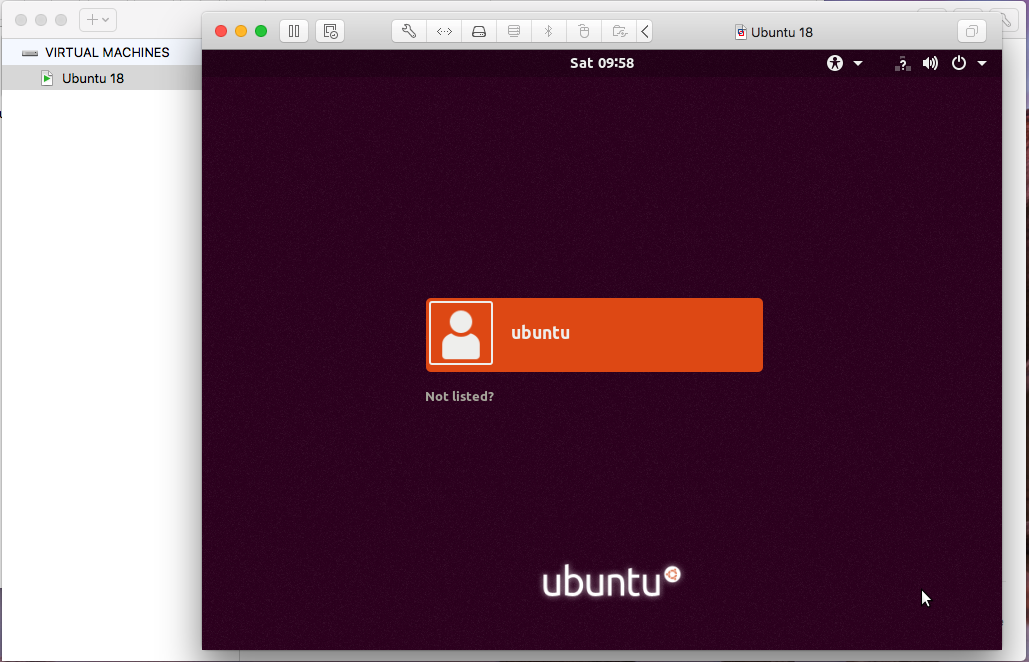
Task: Close the Ubuntu 18 VM window
Action: (221, 31)
